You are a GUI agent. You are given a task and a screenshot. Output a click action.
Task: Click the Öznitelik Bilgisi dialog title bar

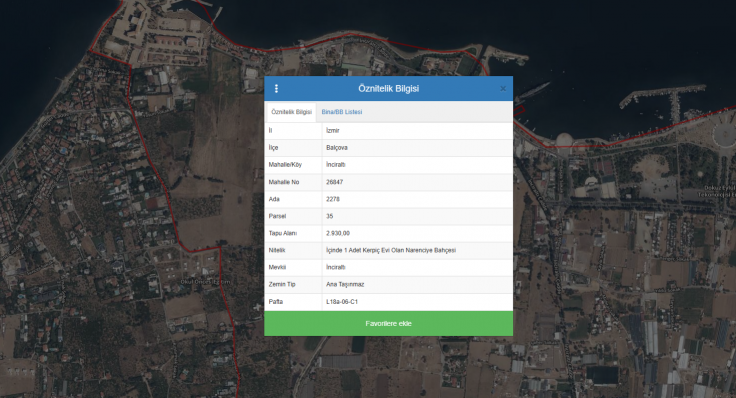[388, 88]
